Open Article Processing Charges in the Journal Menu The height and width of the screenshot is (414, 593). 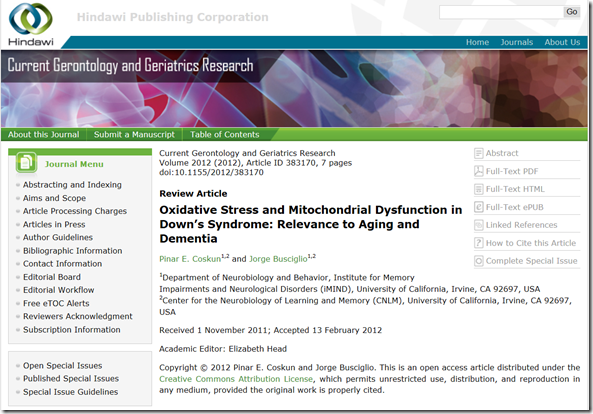[x=75, y=211]
